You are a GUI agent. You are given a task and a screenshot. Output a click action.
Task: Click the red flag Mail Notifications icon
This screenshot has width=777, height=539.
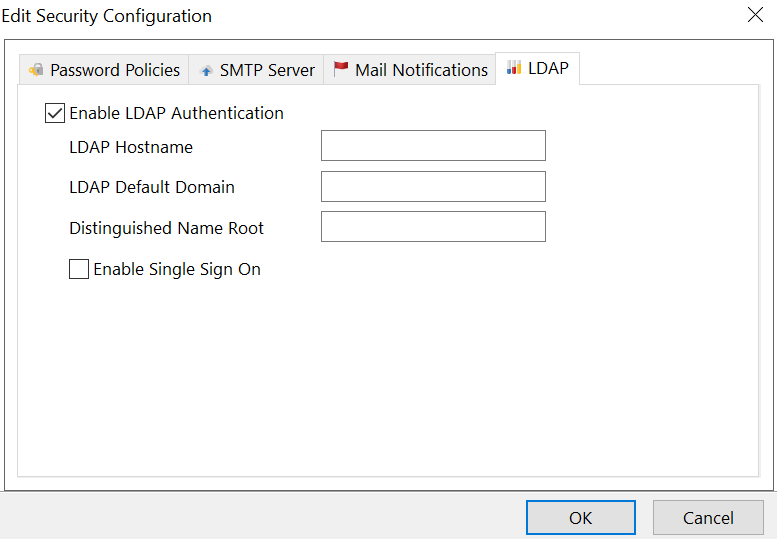point(341,69)
